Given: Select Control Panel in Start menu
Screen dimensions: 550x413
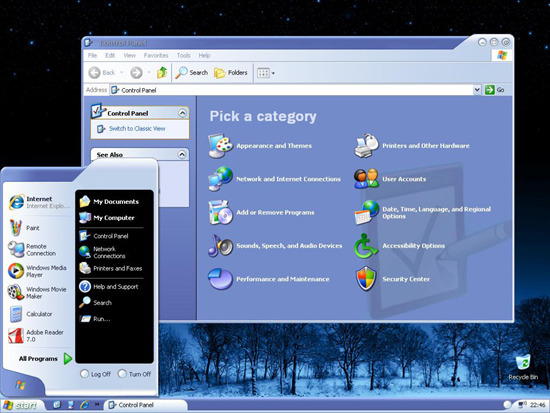Looking at the screenshot, I should tap(104, 236).
